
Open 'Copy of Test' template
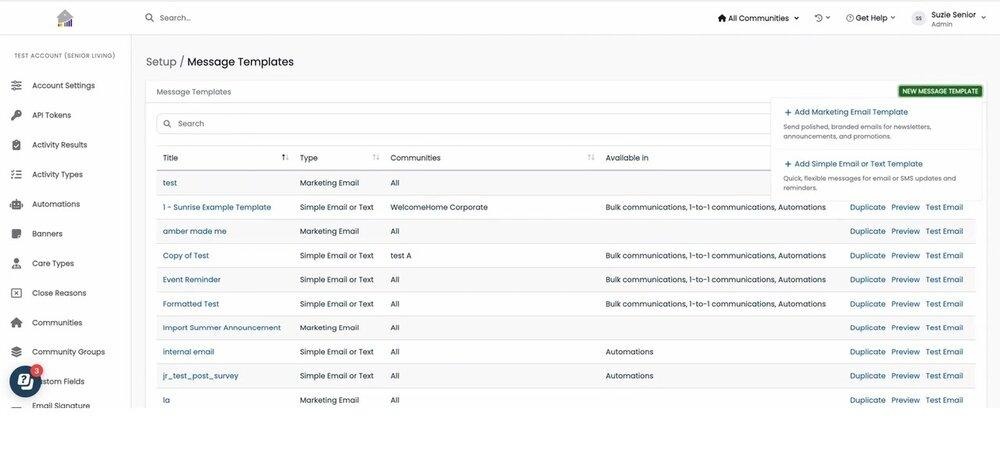click(x=186, y=256)
